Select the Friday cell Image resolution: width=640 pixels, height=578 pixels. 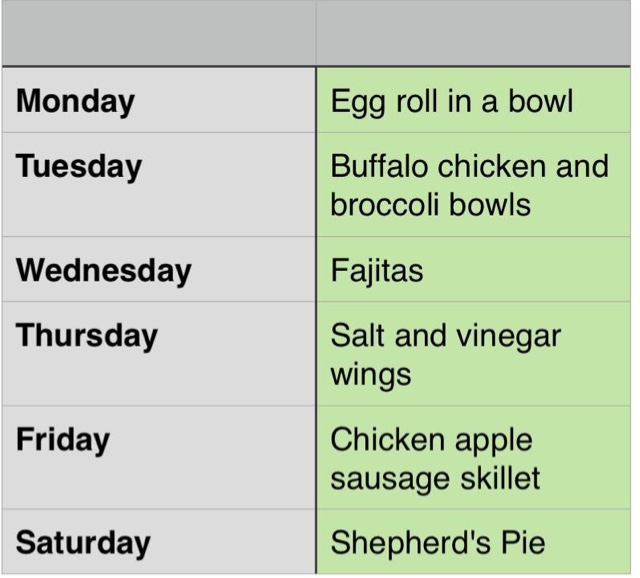click(158, 458)
